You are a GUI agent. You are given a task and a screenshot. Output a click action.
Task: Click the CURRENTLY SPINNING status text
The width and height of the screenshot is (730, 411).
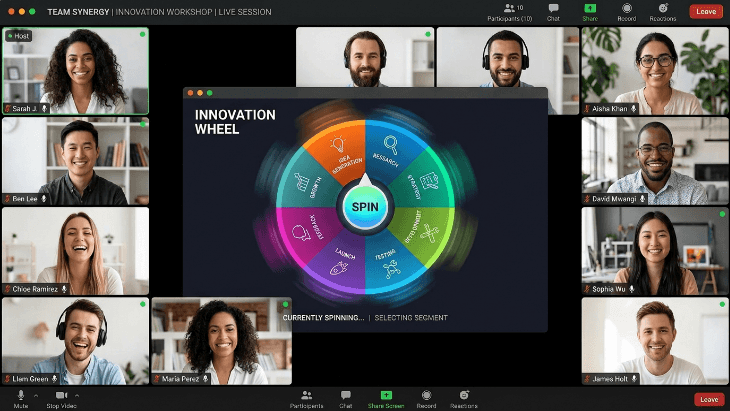pyautogui.click(x=324, y=317)
